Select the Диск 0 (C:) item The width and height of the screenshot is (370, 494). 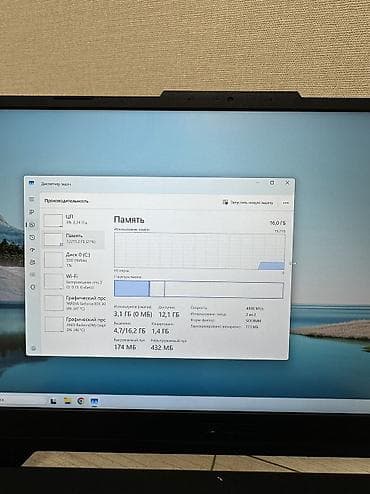tap(74, 260)
